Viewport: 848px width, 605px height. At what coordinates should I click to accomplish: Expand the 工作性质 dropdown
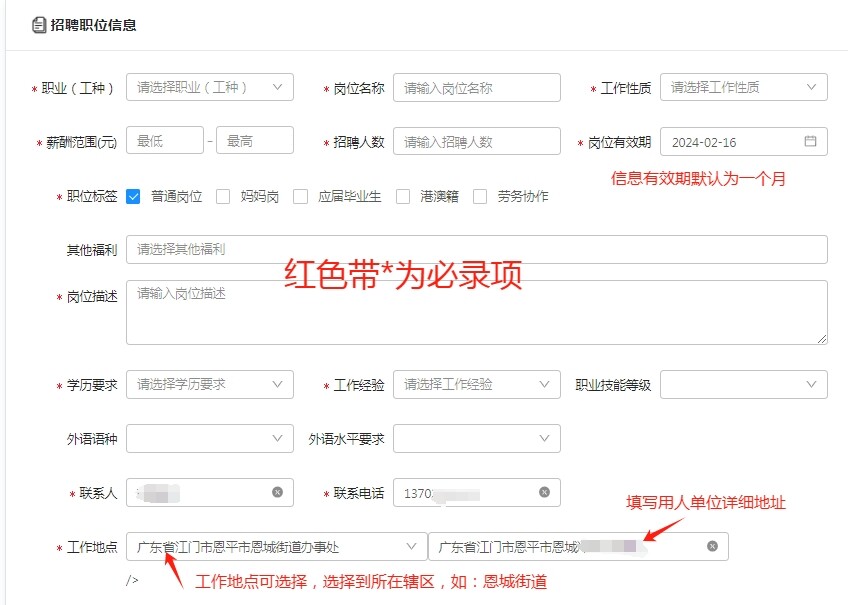[743, 87]
